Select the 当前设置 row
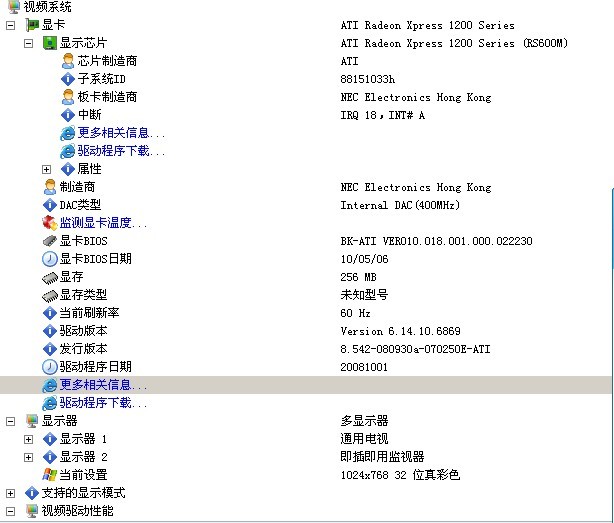Screen dimensions: 614x523 [x=83, y=475]
